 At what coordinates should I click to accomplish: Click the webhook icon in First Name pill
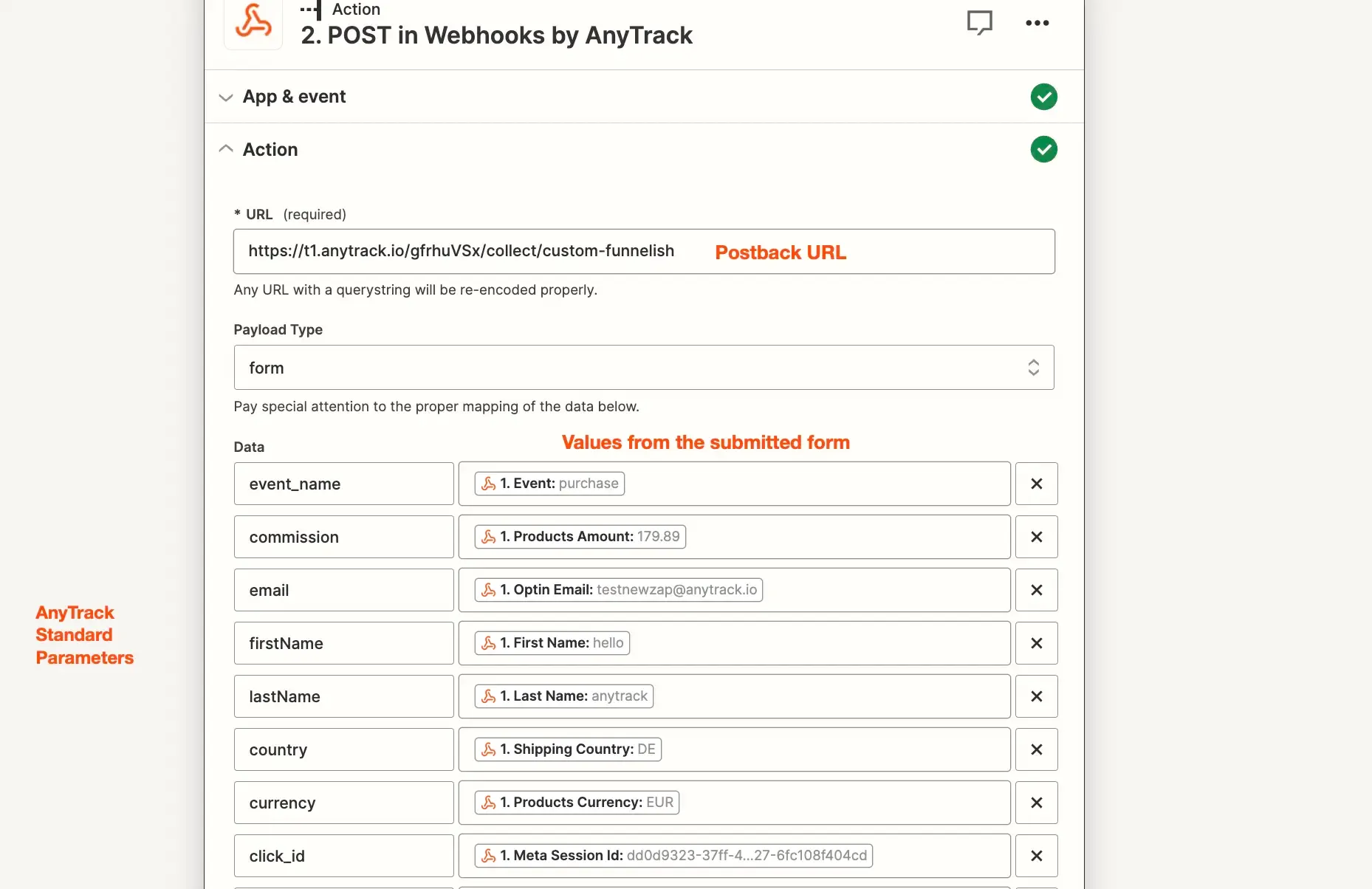[x=488, y=643]
